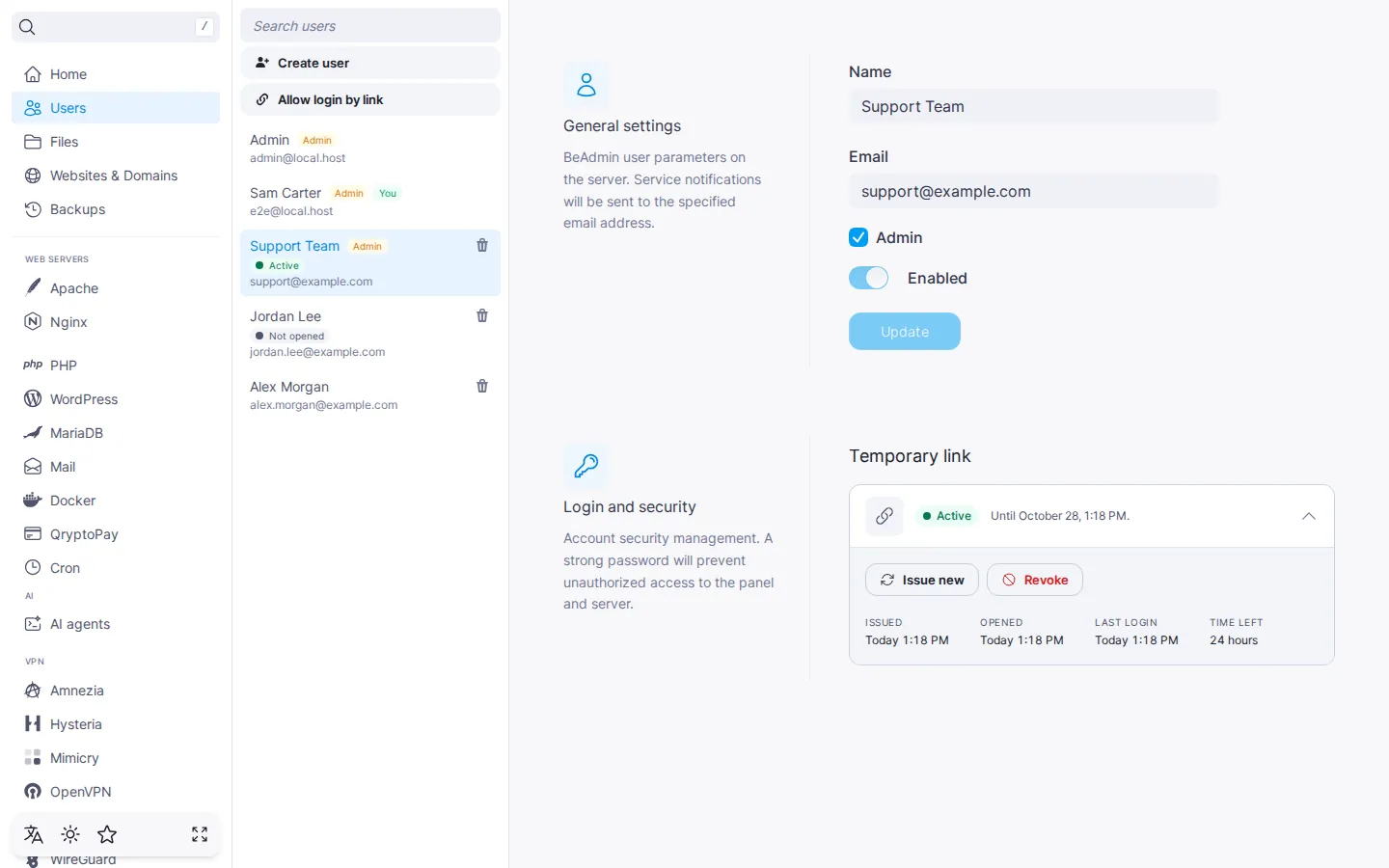The width and height of the screenshot is (1389, 868).
Task: Click the MariaDB seal icon
Action: (33, 433)
